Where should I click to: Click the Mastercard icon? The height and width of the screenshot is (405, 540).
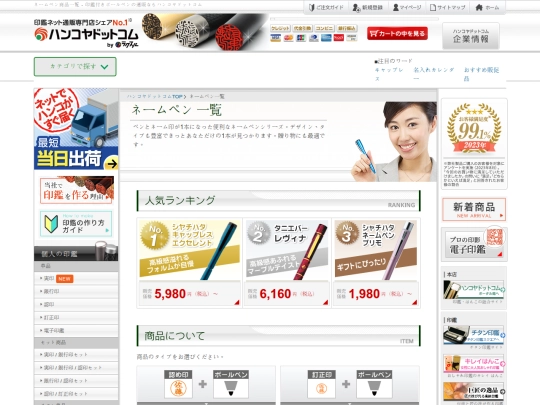pyautogui.click(x=288, y=38)
